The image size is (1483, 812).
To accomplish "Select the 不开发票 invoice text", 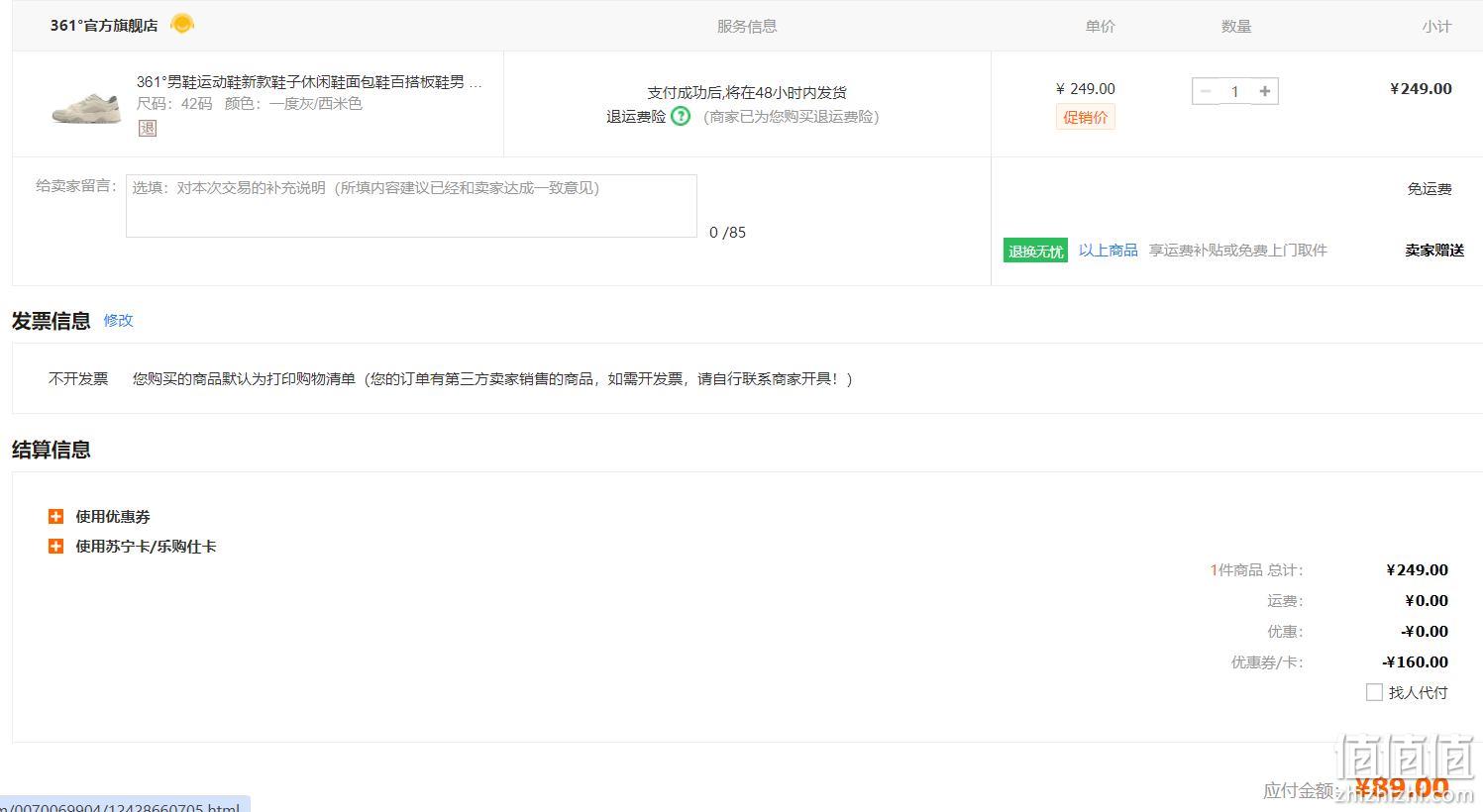I will (78, 378).
